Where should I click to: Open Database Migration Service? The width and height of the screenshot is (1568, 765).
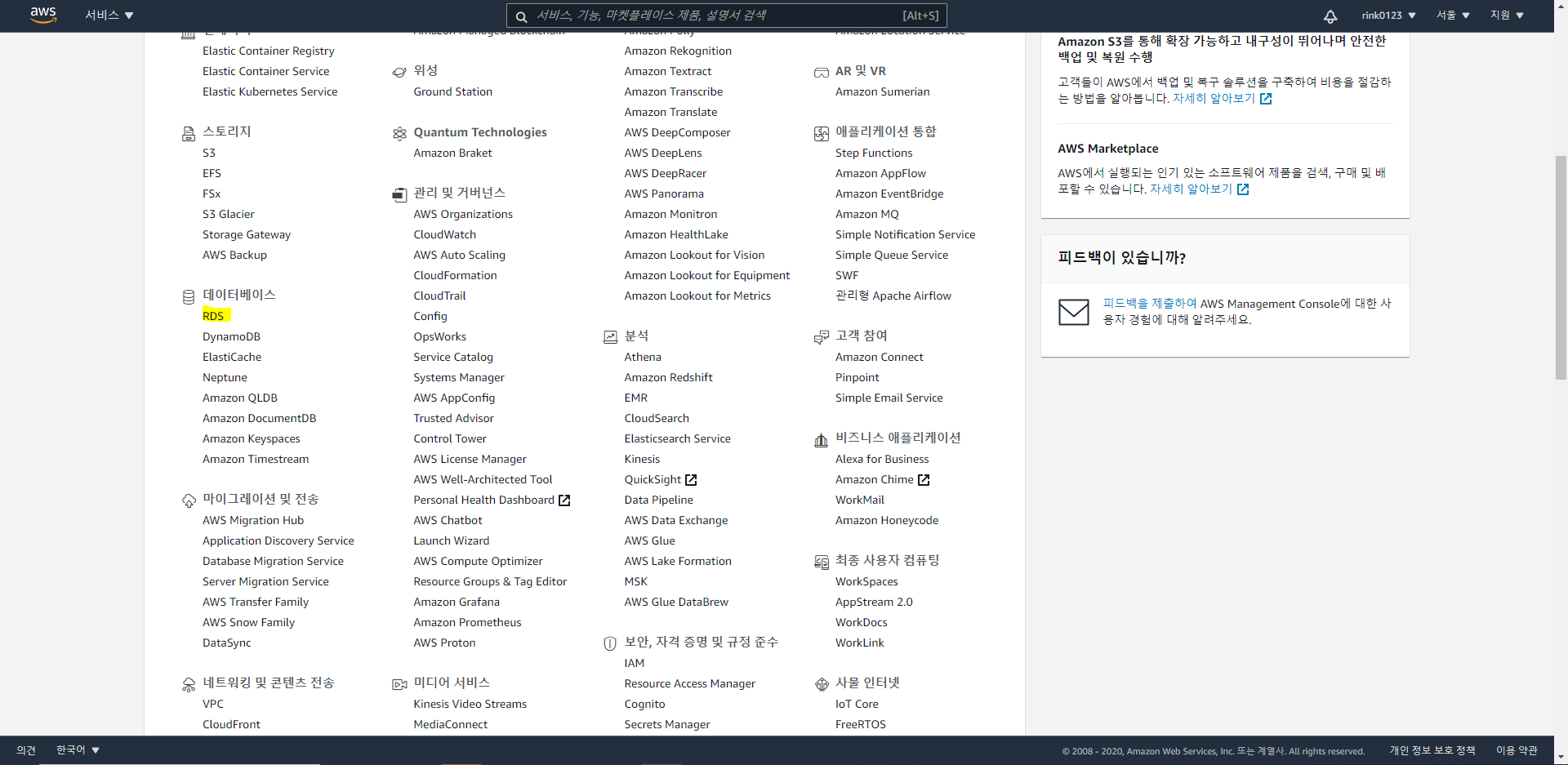273,561
